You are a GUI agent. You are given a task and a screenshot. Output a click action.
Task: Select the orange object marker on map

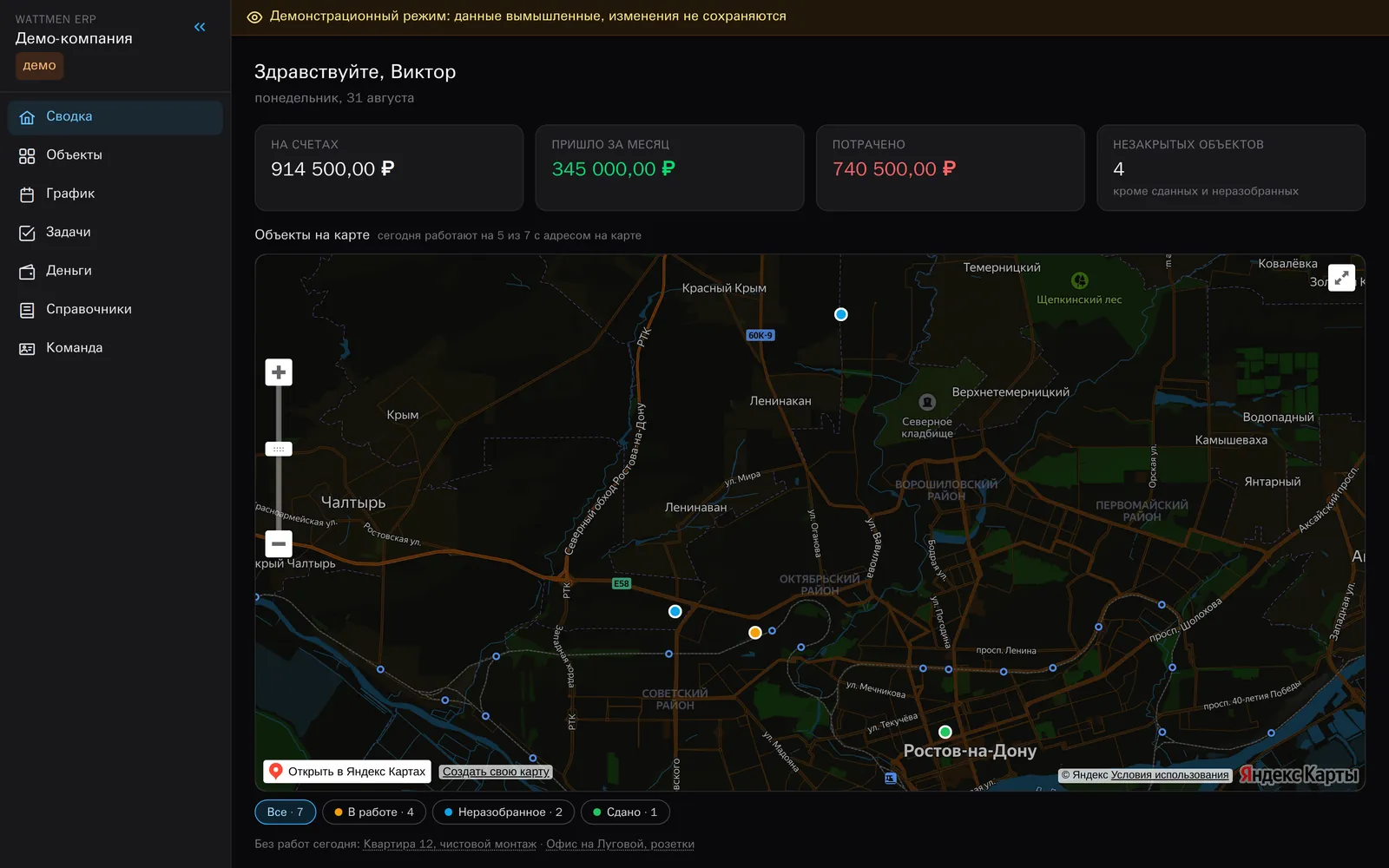[x=755, y=633]
